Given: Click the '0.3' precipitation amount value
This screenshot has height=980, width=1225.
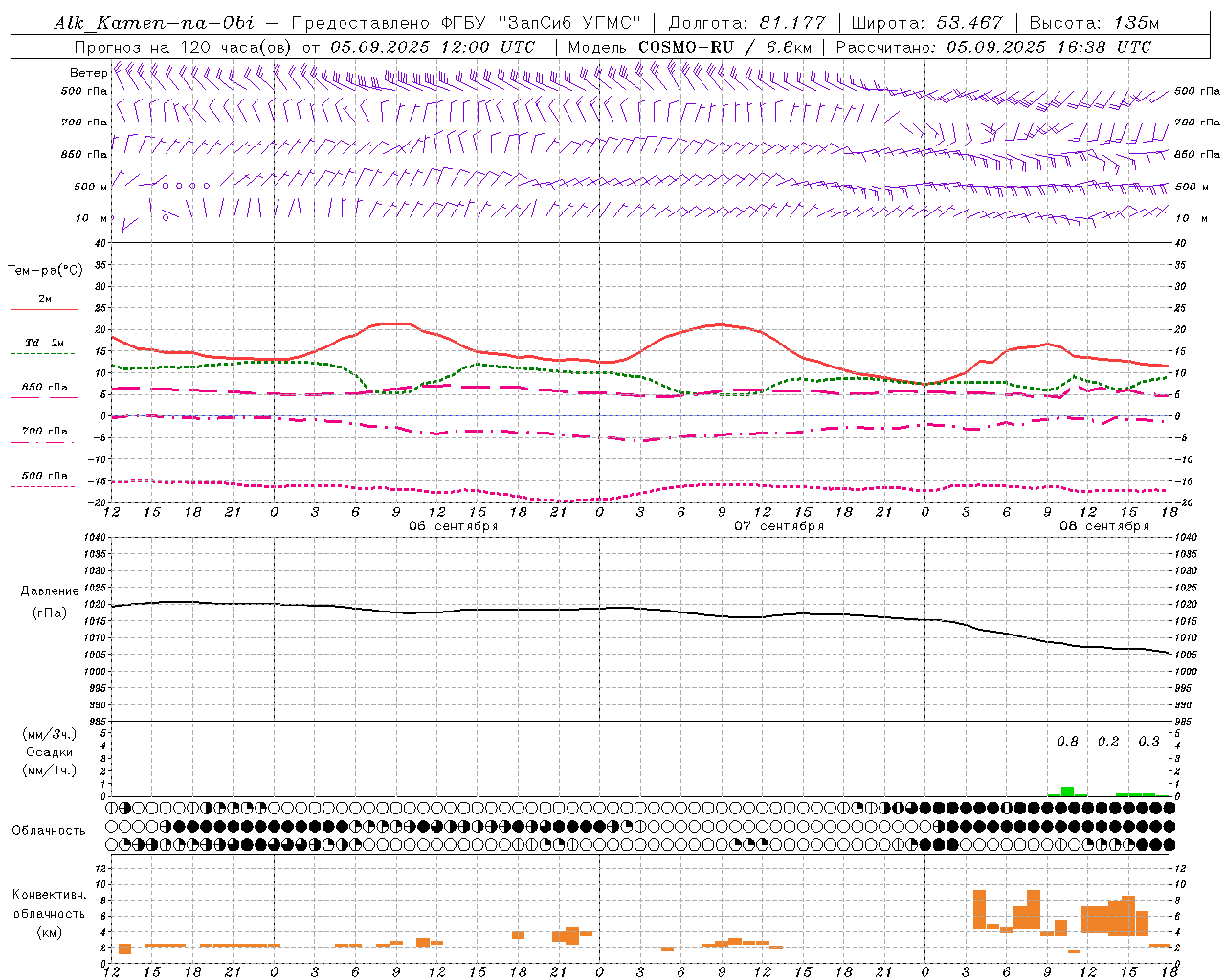Looking at the screenshot, I should (x=1148, y=741).
